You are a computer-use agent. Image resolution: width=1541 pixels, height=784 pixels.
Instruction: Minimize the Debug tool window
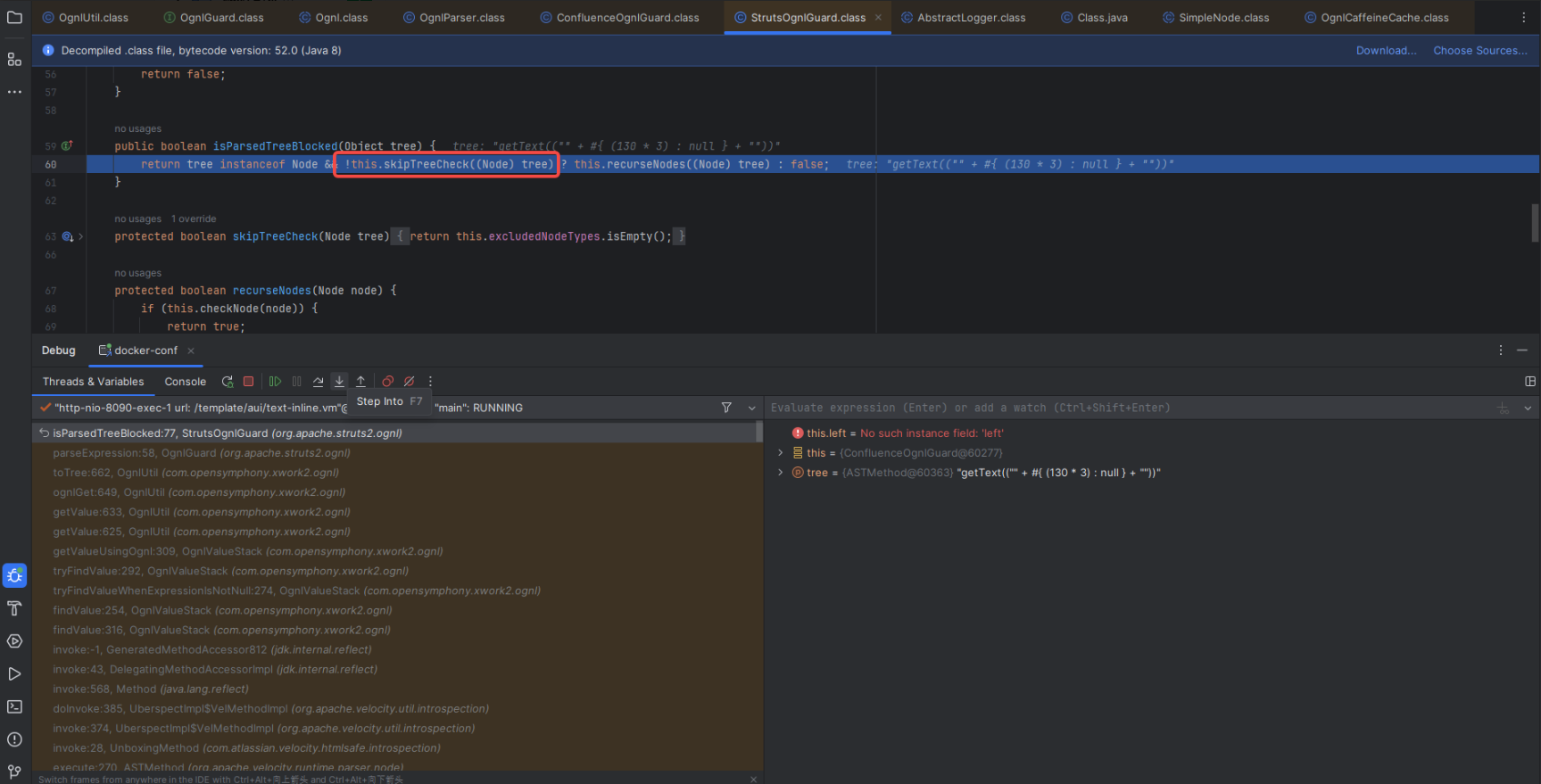point(1522,351)
